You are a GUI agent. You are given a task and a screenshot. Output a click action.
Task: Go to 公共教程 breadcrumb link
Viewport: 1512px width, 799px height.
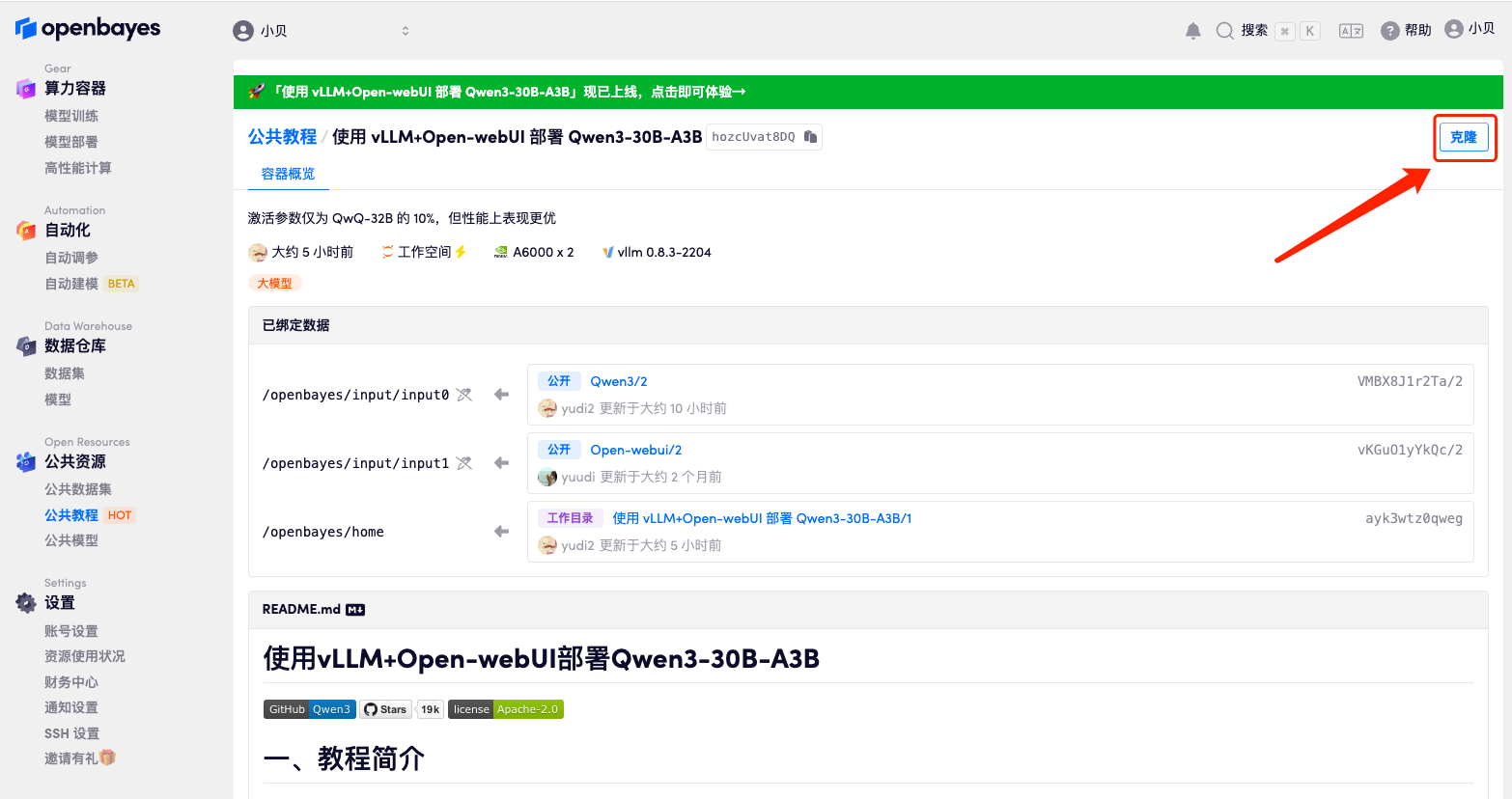[282, 137]
